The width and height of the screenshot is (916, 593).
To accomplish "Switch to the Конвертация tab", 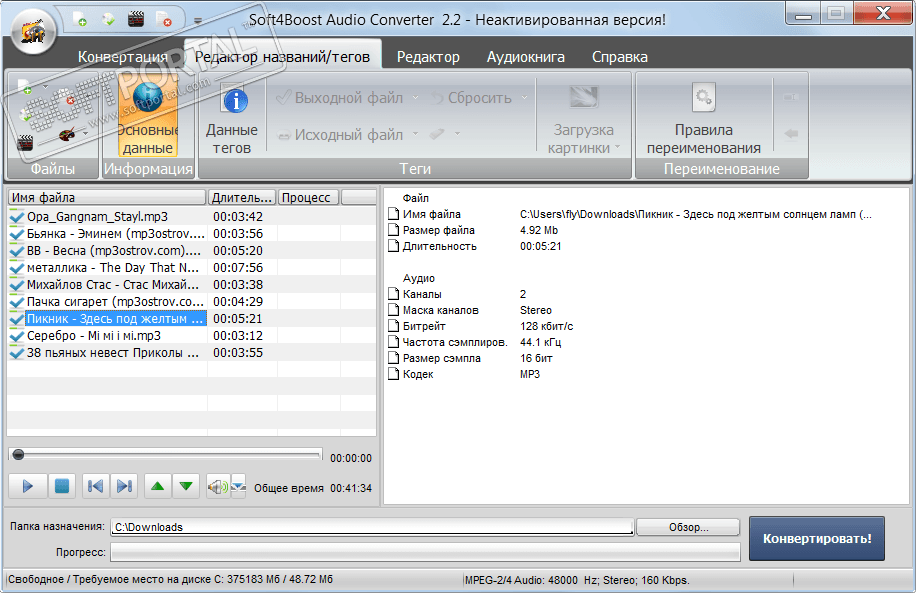I will tap(123, 57).
